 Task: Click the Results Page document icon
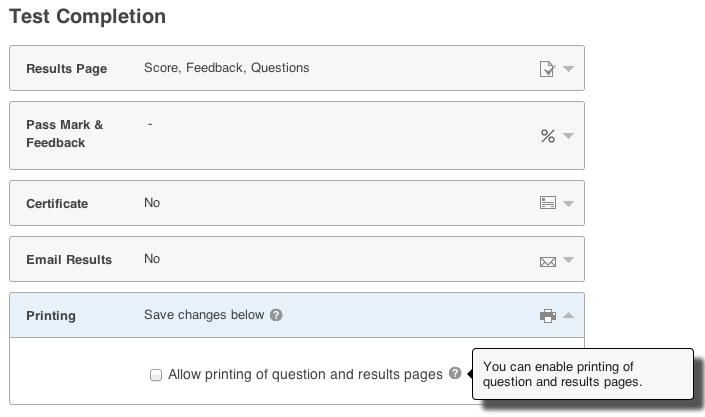pos(547,69)
